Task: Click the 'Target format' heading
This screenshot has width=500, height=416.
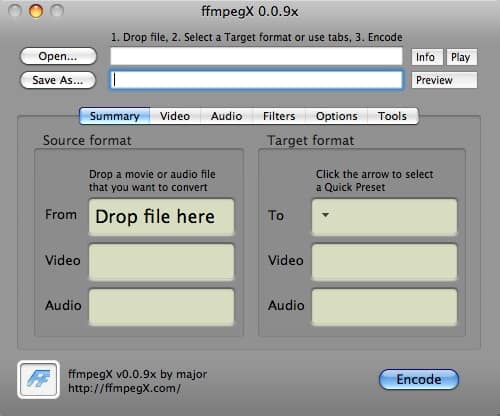Action: click(x=311, y=140)
